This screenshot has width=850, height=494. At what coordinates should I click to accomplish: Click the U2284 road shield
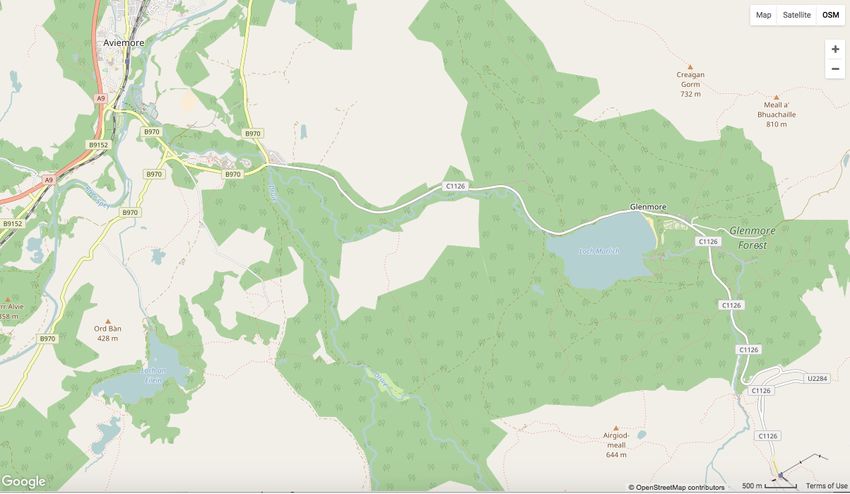pos(817,378)
